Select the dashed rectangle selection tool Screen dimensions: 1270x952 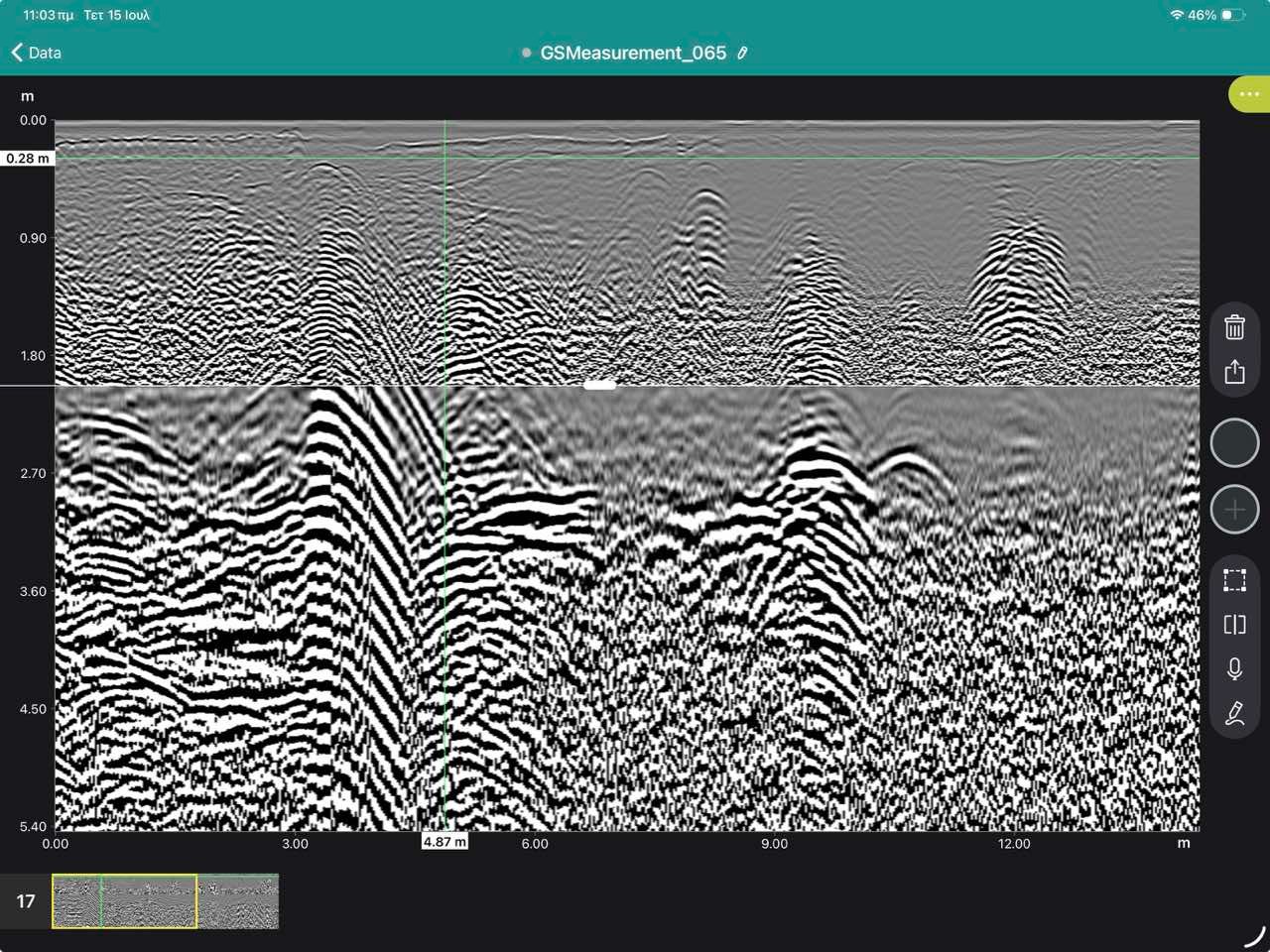(x=1234, y=580)
